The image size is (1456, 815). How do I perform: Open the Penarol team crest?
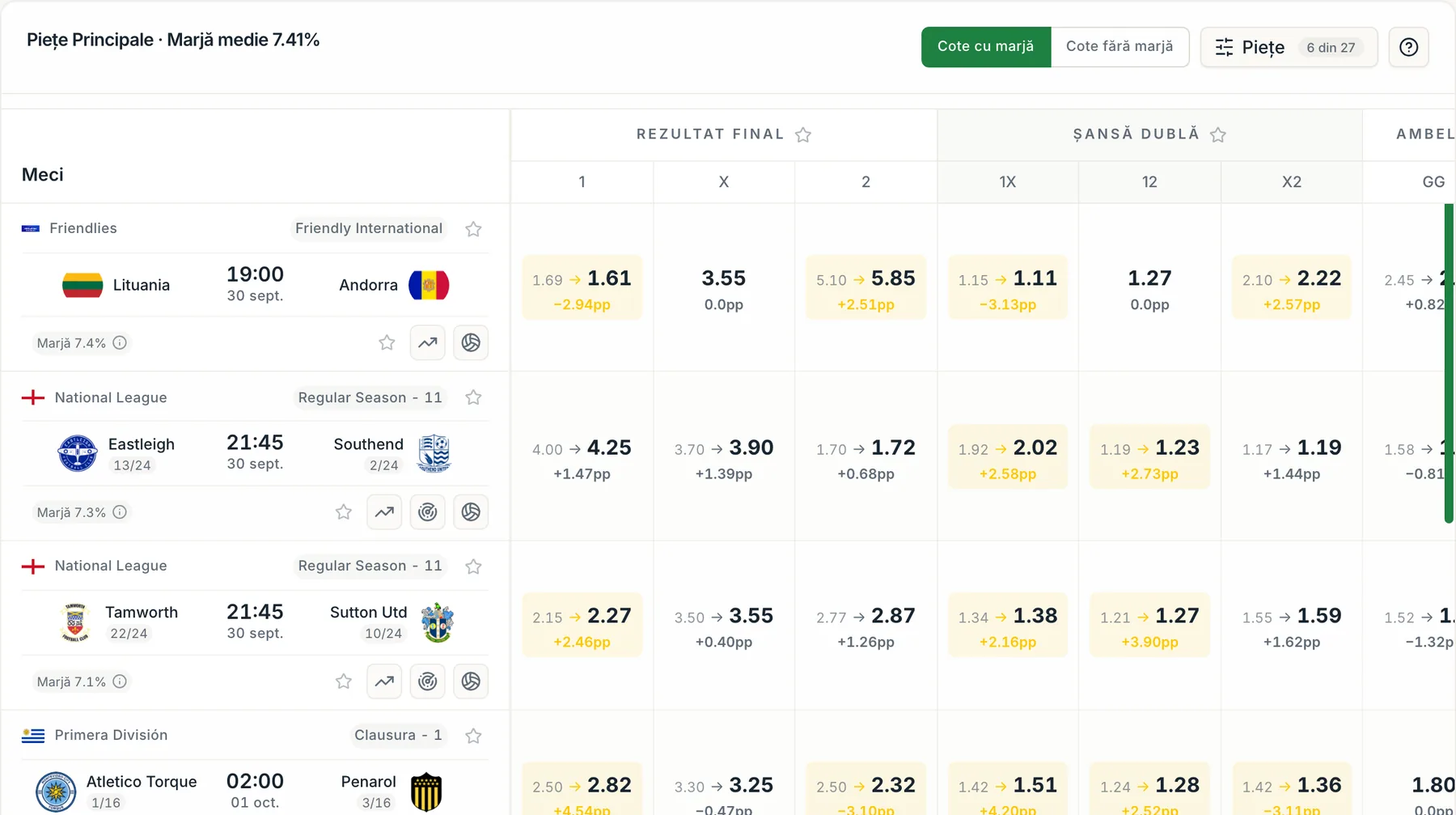coord(426,792)
